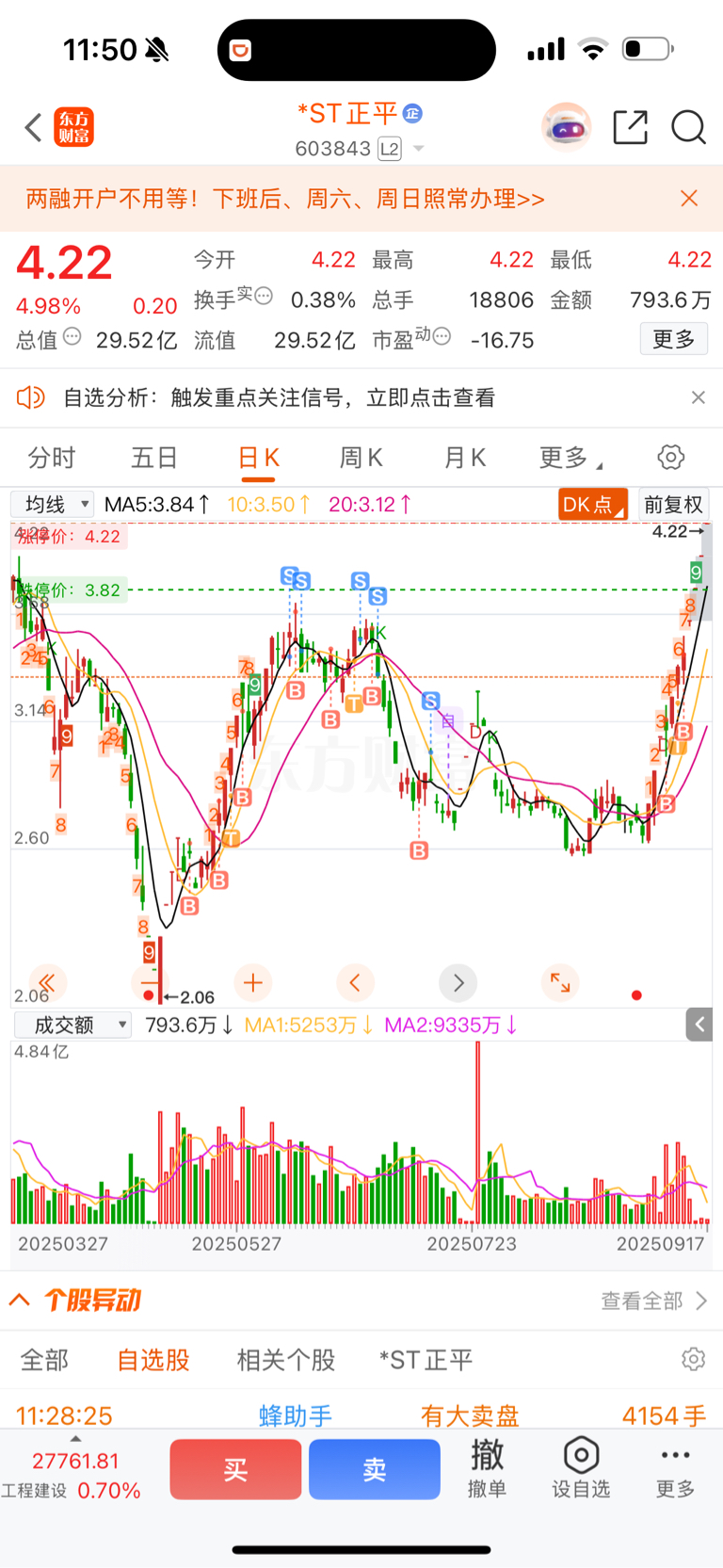The width and height of the screenshot is (723, 1568).
Task: Tap the blue 卖 sell button
Action: [375, 1469]
